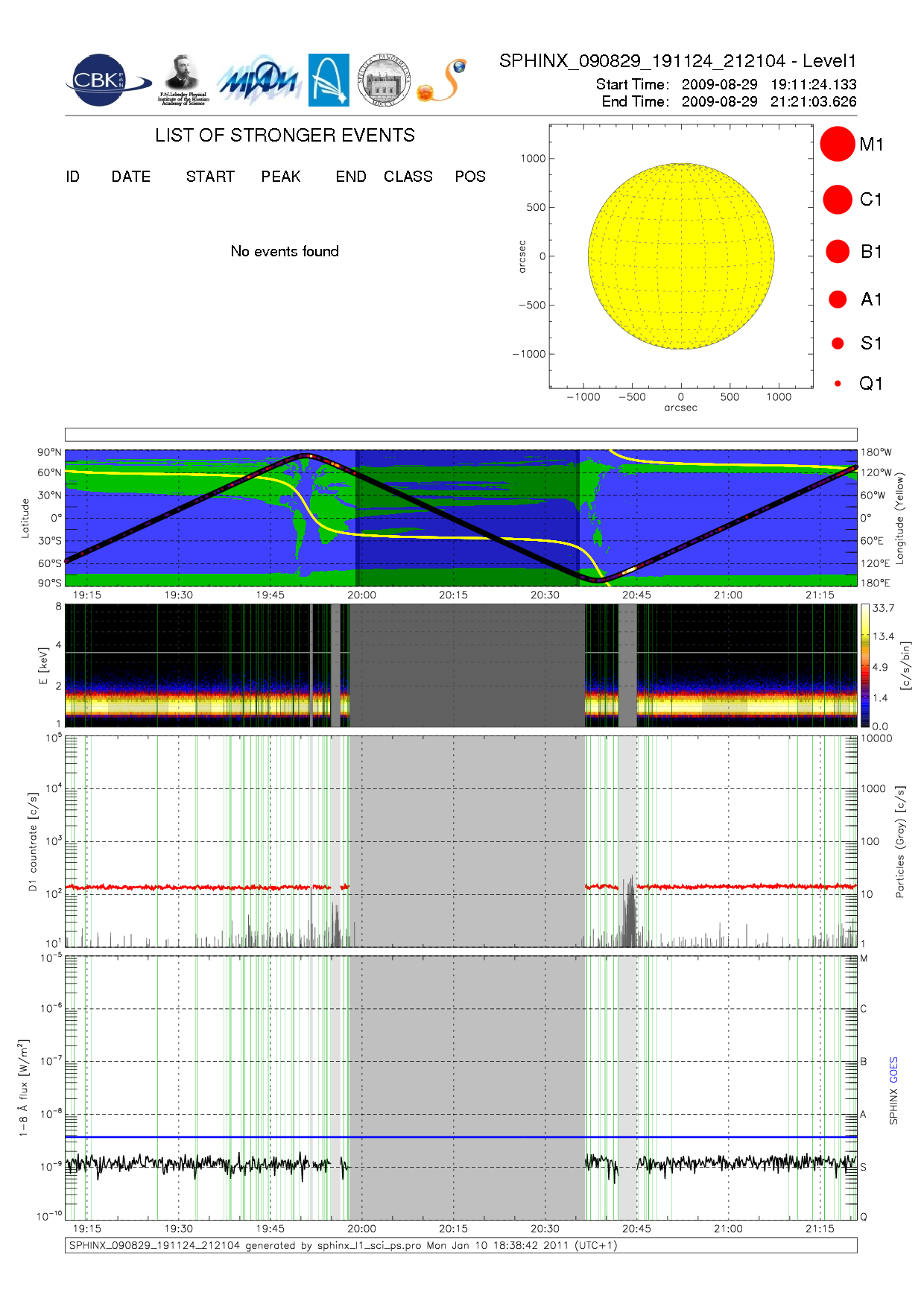Click the small Q1 legend dot
The height and width of the screenshot is (1307, 924).
838,384
